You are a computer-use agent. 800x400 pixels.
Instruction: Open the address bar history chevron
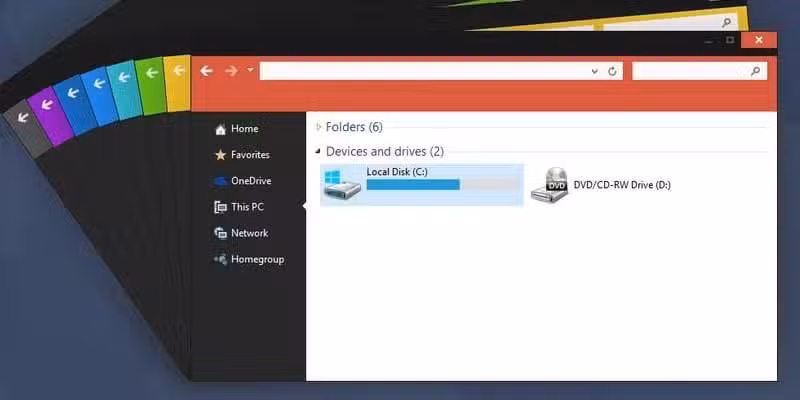click(594, 71)
